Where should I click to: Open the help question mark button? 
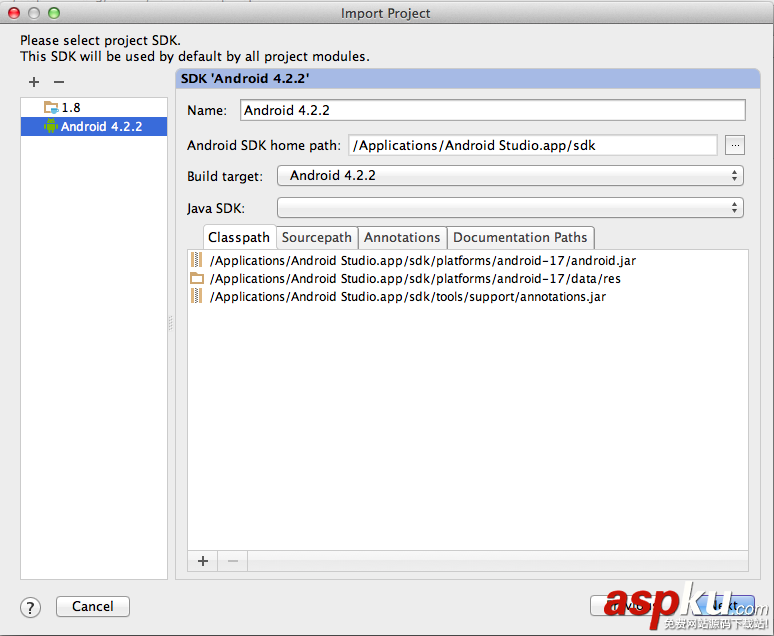click(x=31, y=607)
